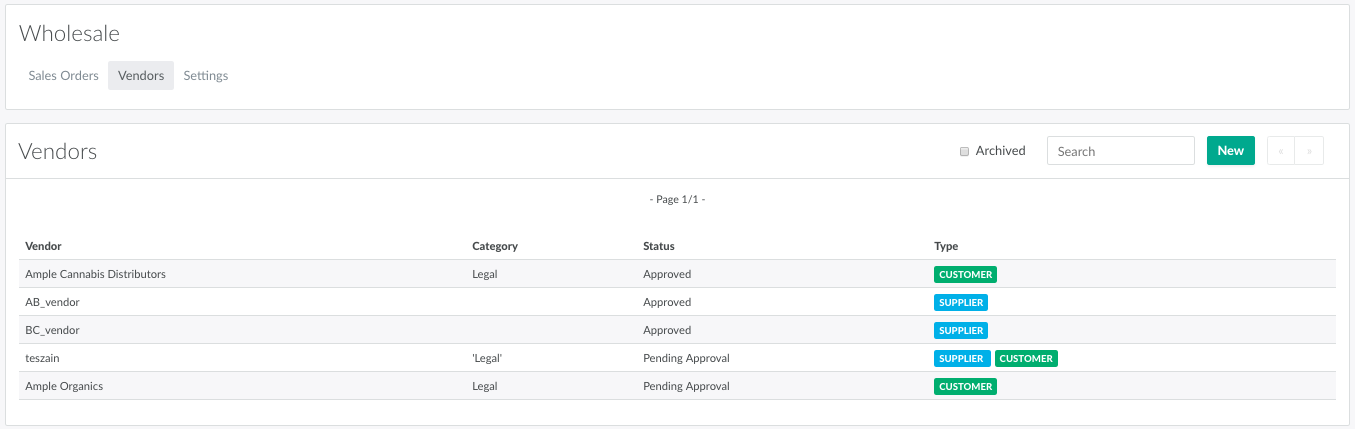Click CUSTOMER badge on Ample Organics row
The height and width of the screenshot is (429, 1355).
point(965,386)
